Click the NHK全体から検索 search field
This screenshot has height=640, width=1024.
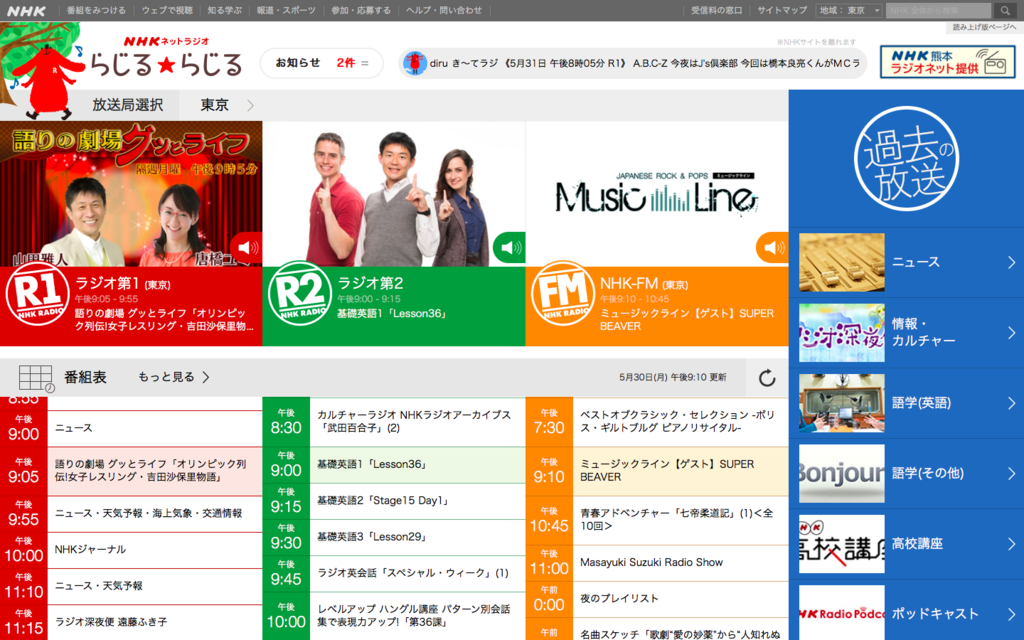(x=939, y=10)
